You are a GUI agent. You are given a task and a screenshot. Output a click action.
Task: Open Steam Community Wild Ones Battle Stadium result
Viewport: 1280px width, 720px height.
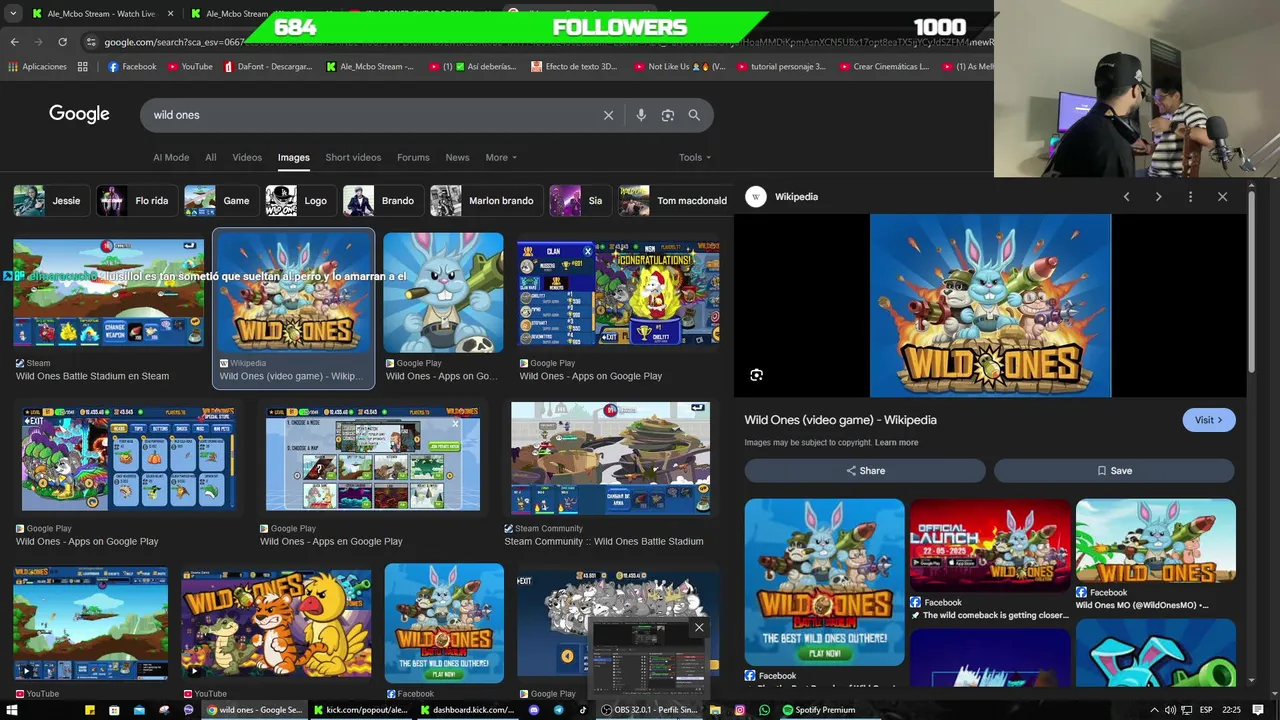[x=610, y=459]
